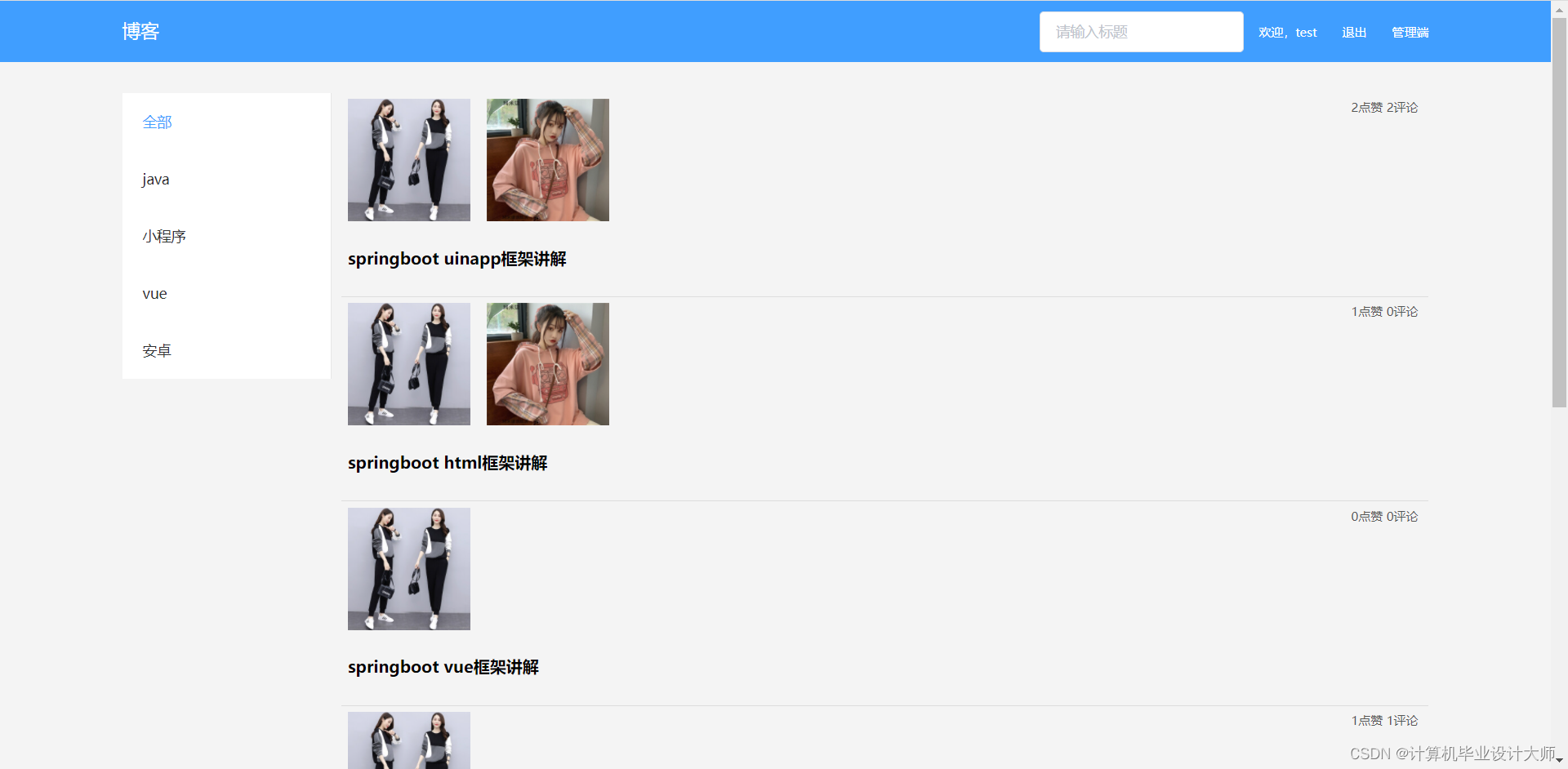The height and width of the screenshot is (769, 1568).
Task: Click the 0点赞 0评论 stats text
Action: point(1384,517)
